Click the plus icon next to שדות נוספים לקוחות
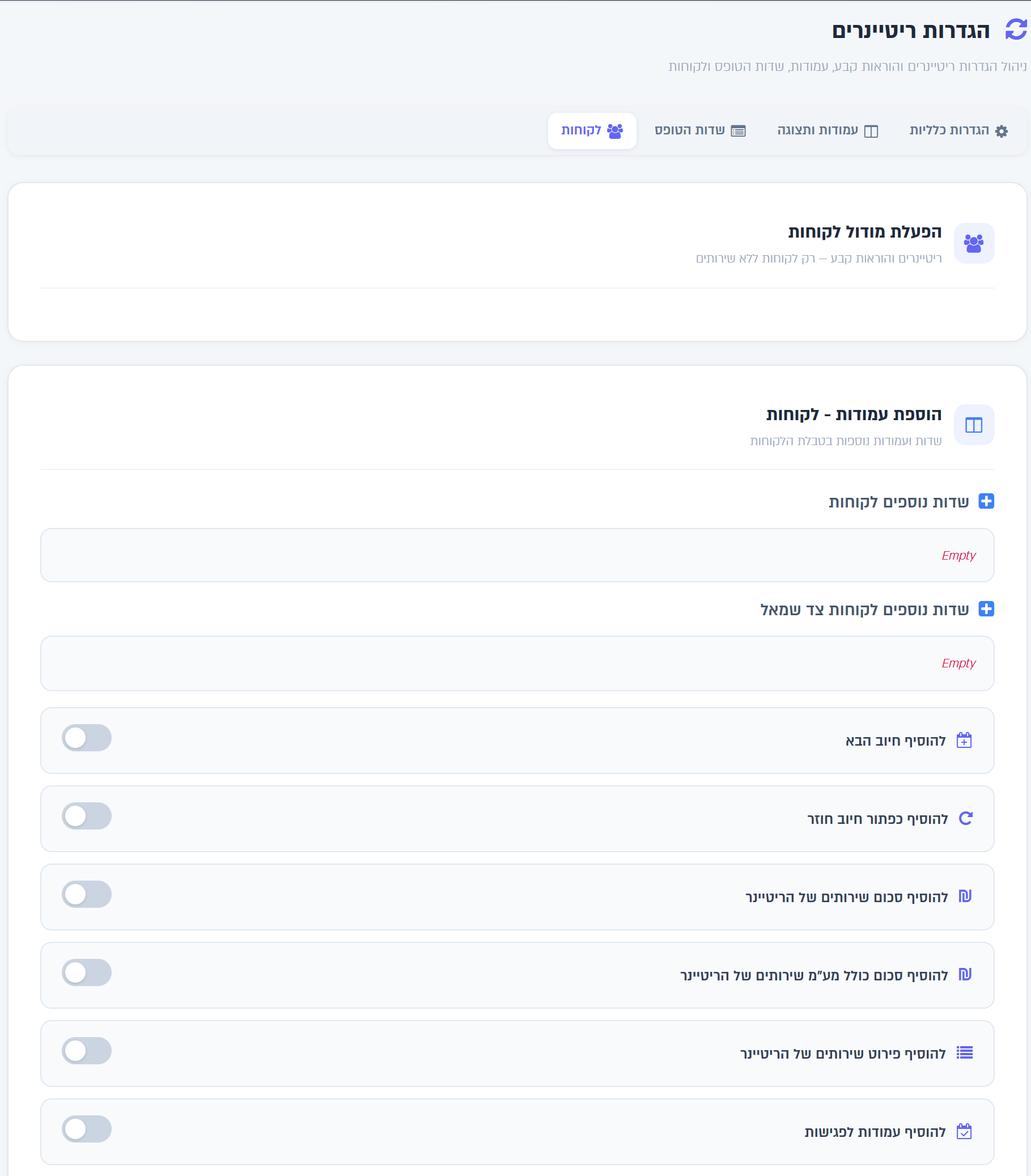Image resolution: width=1031 pixels, height=1176 pixels. [x=986, y=501]
